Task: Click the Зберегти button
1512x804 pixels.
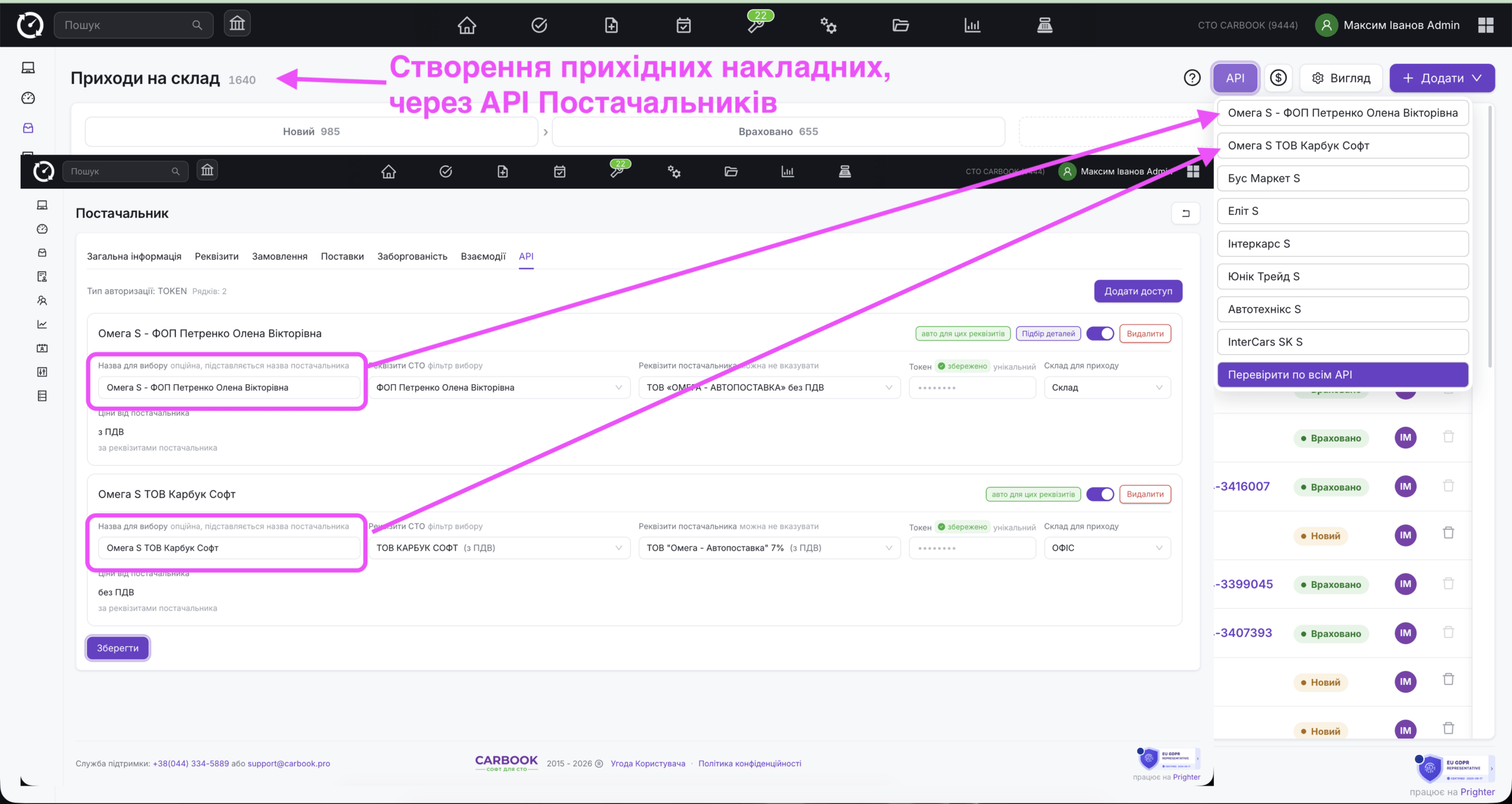Action: [x=118, y=648]
